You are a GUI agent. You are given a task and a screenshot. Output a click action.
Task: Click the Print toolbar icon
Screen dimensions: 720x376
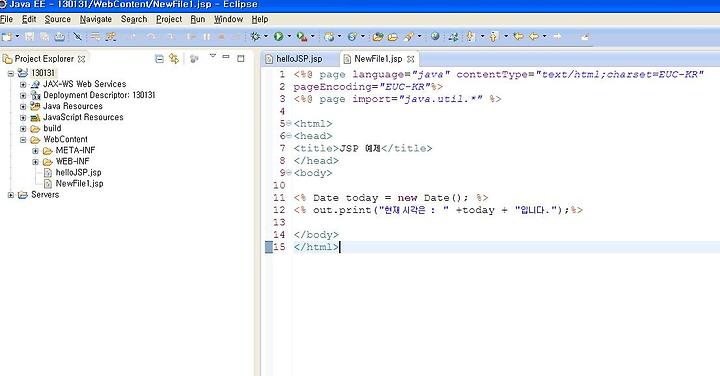point(60,37)
